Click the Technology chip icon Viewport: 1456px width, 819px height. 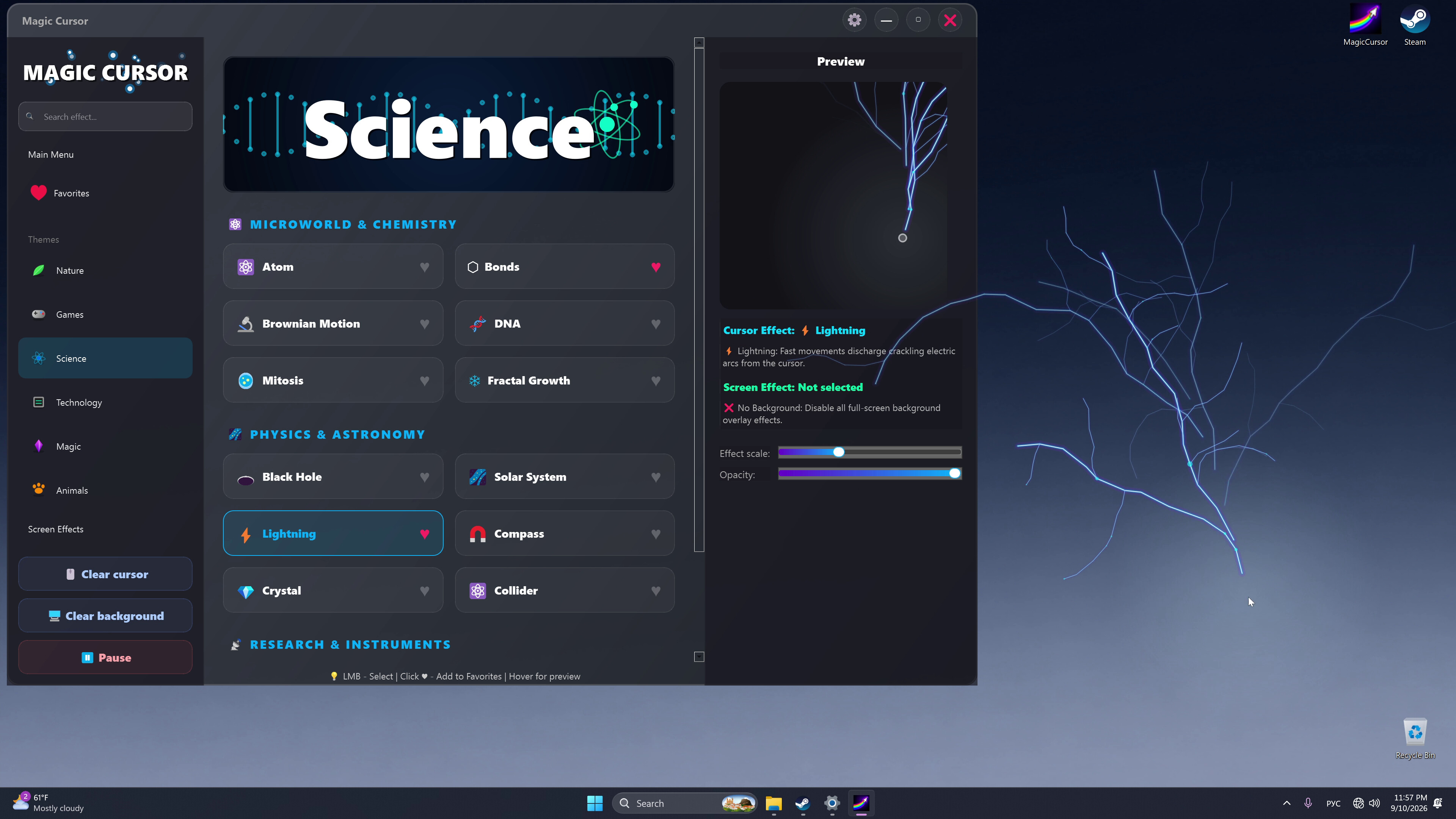(38, 402)
